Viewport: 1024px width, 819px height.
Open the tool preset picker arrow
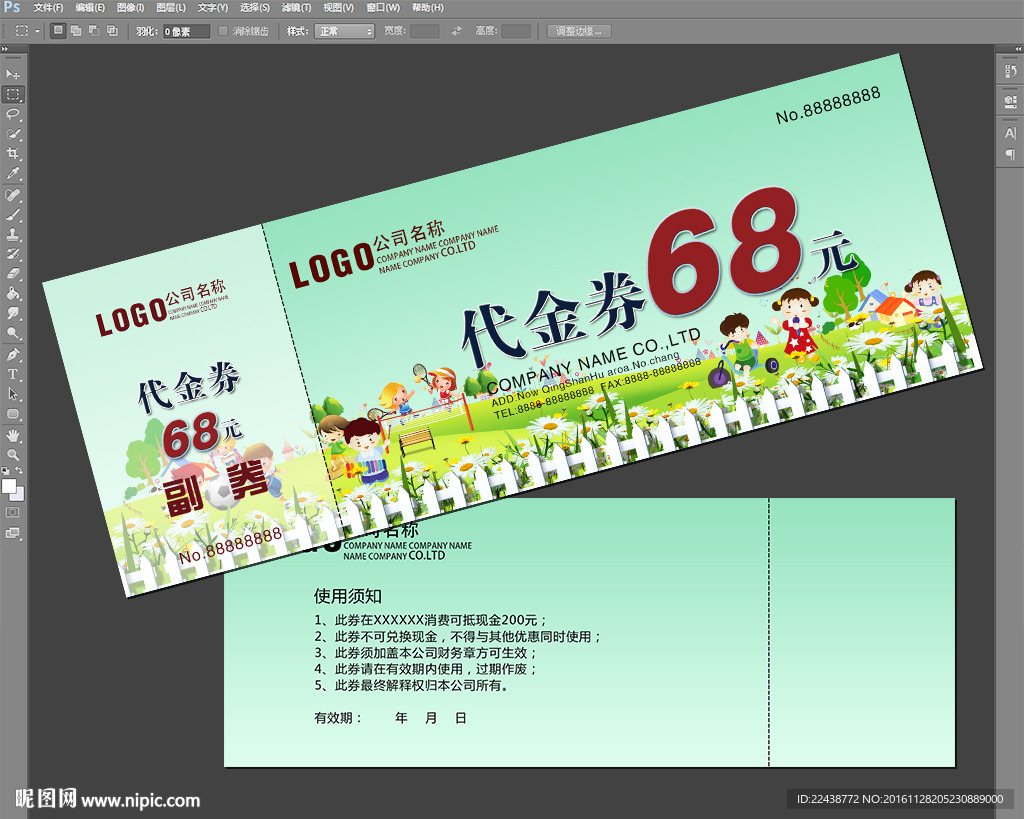37,31
